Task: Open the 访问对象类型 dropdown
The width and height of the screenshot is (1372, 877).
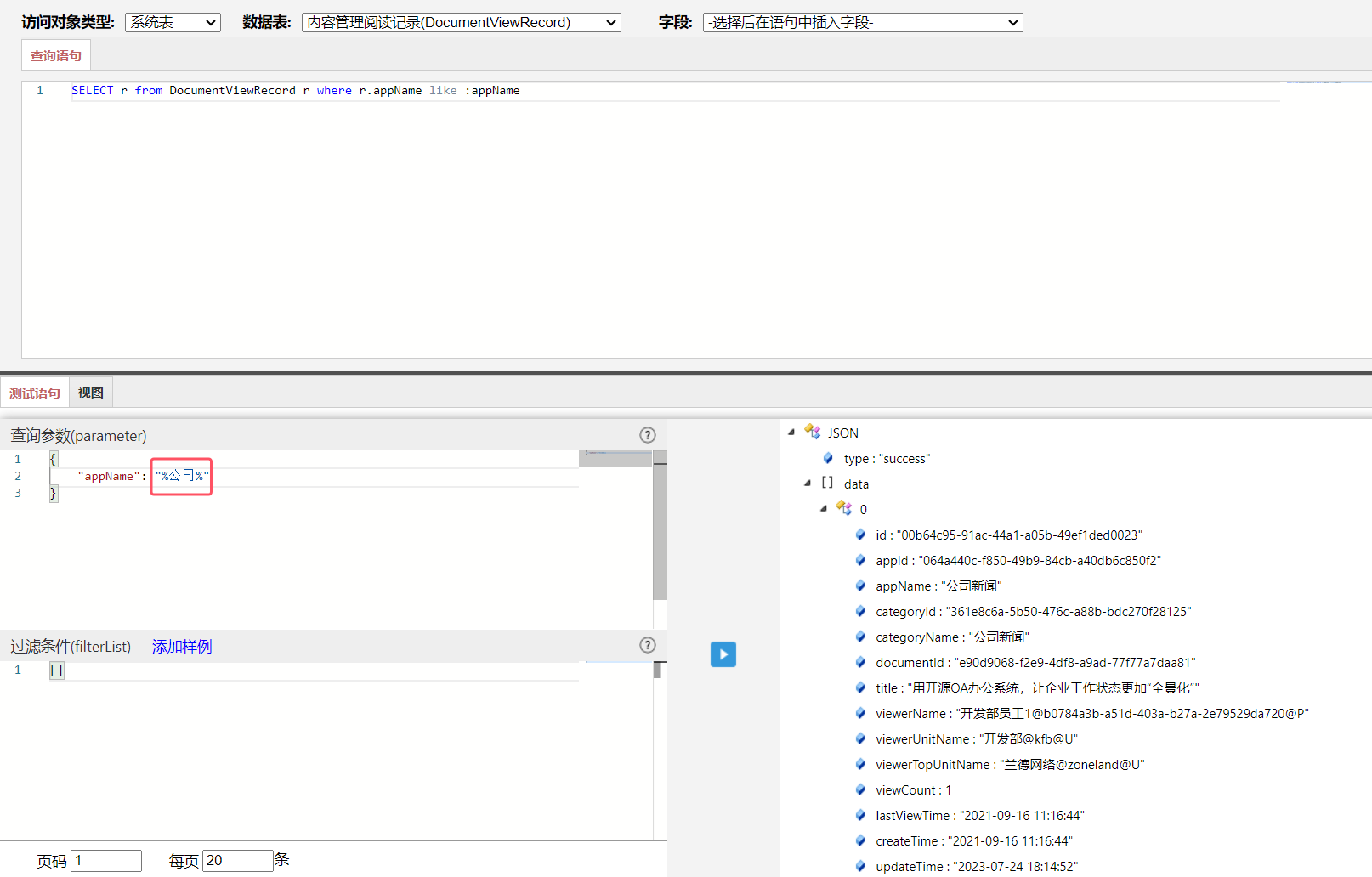Action: pos(173,23)
